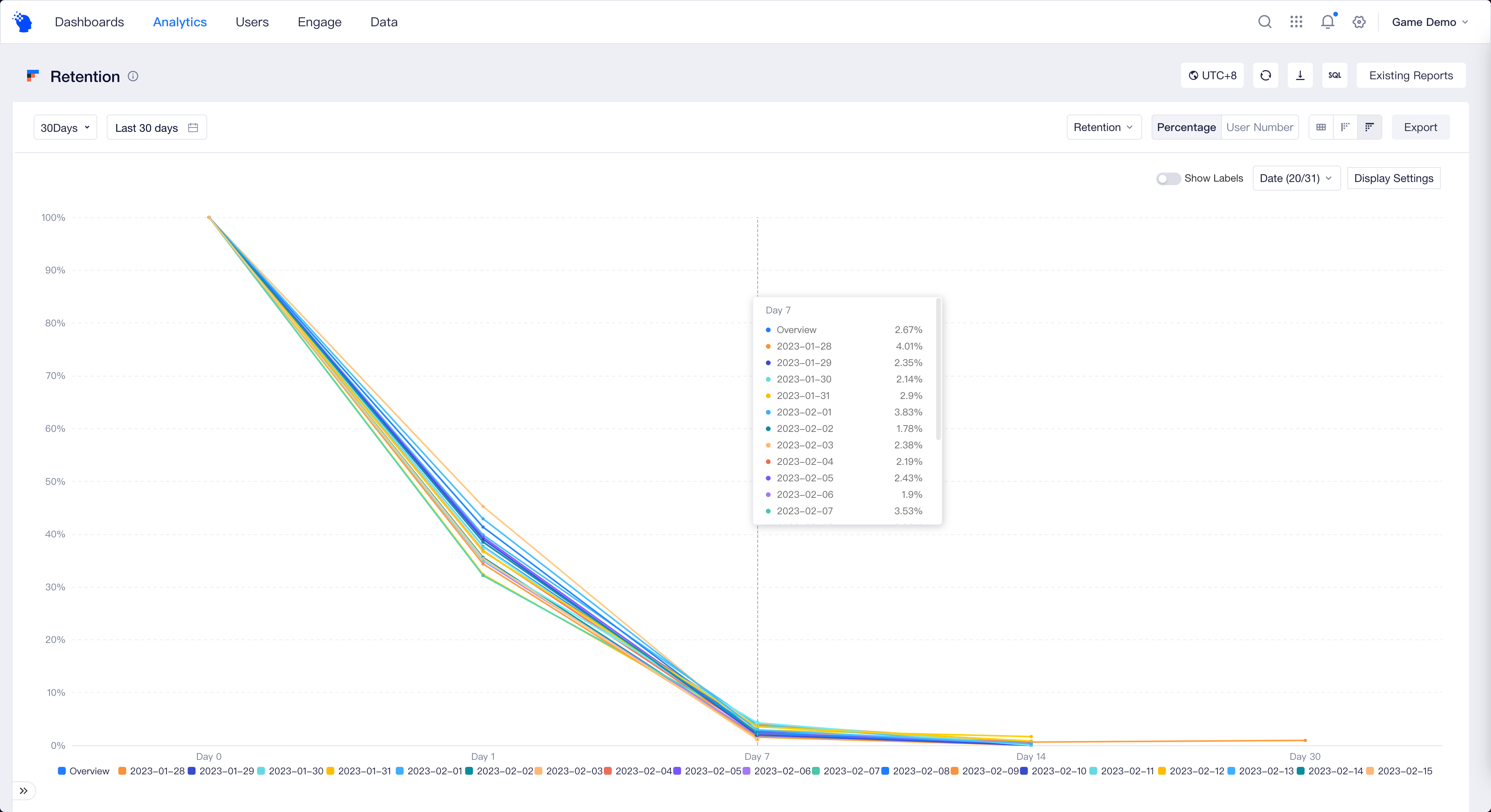Image resolution: width=1491 pixels, height=812 pixels.
Task: Click the Retention info icon
Action: click(x=133, y=76)
